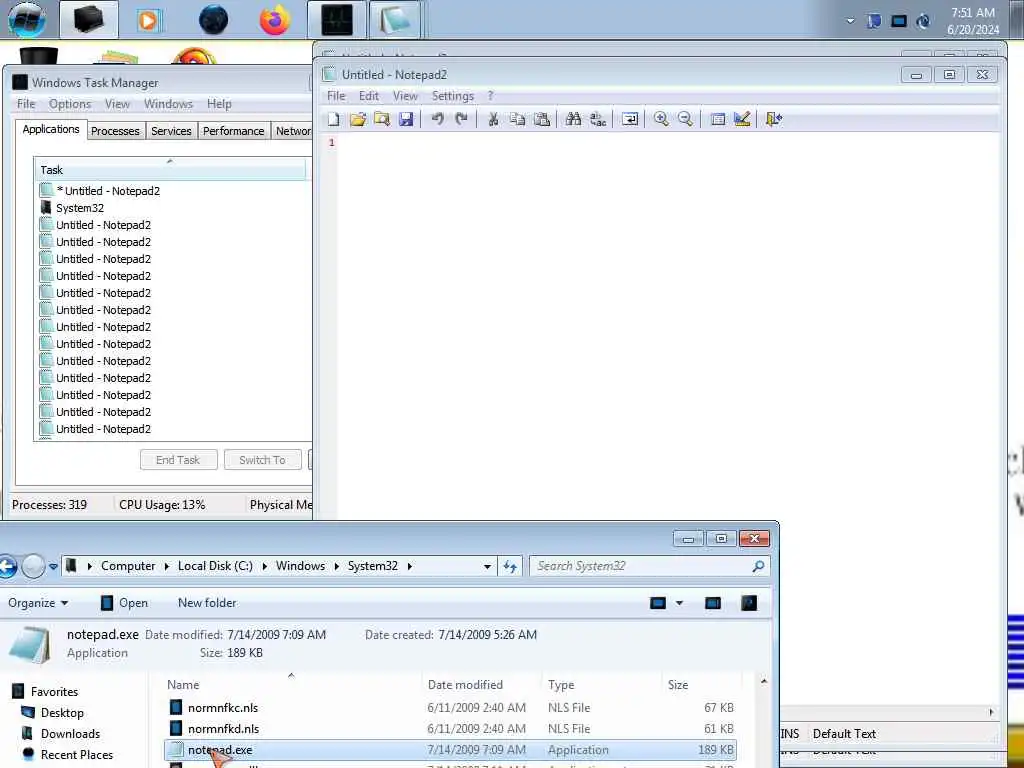Click the Explorer Back navigation button

point(7,566)
